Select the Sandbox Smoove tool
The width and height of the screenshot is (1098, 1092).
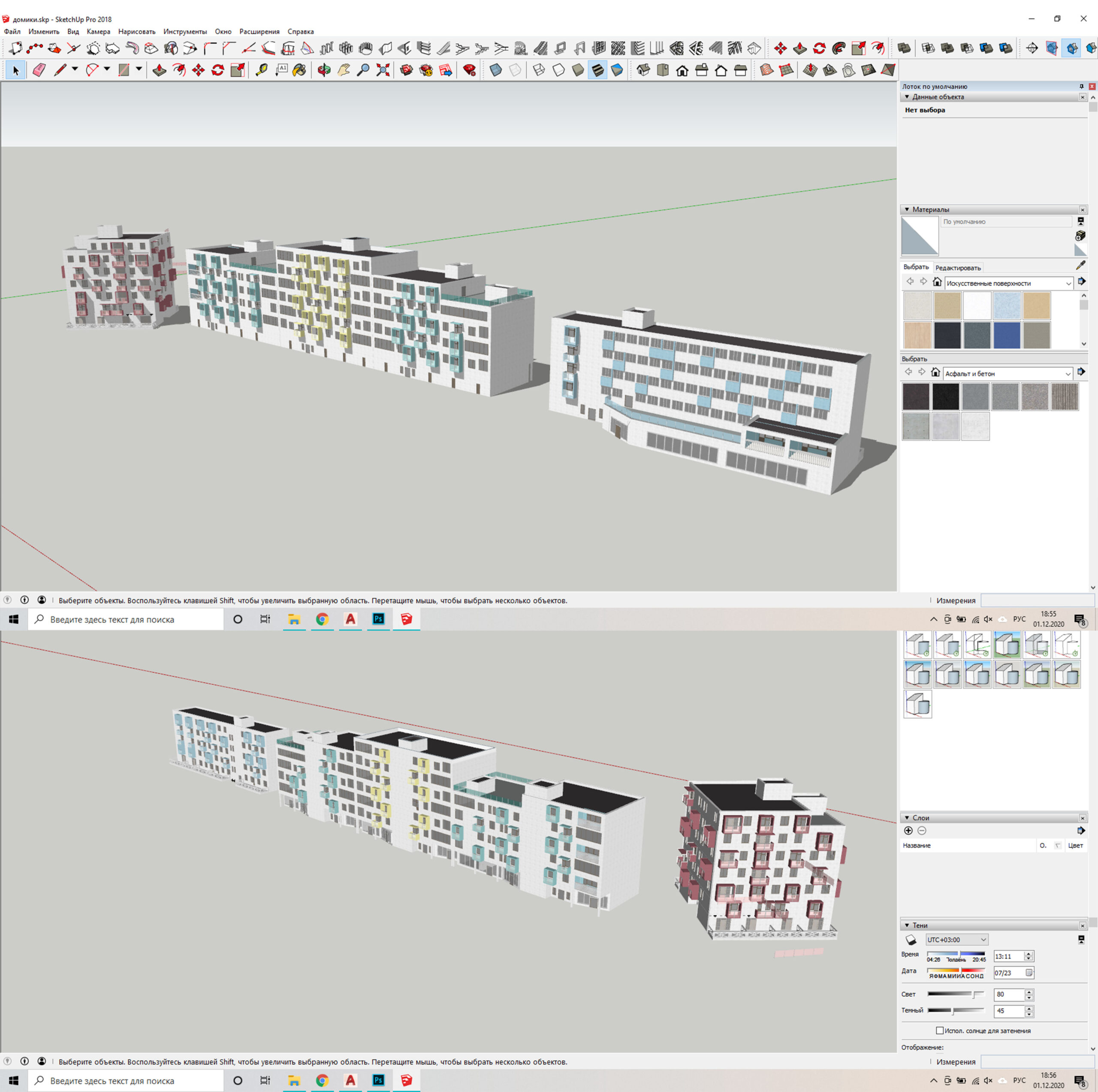pyautogui.click(x=811, y=70)
